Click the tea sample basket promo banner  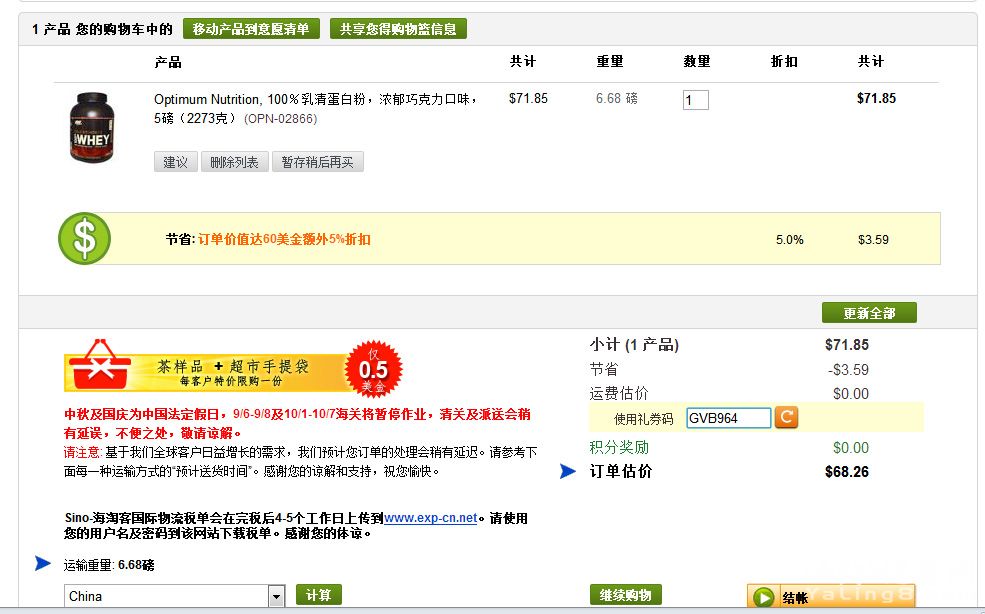point(233,368)
